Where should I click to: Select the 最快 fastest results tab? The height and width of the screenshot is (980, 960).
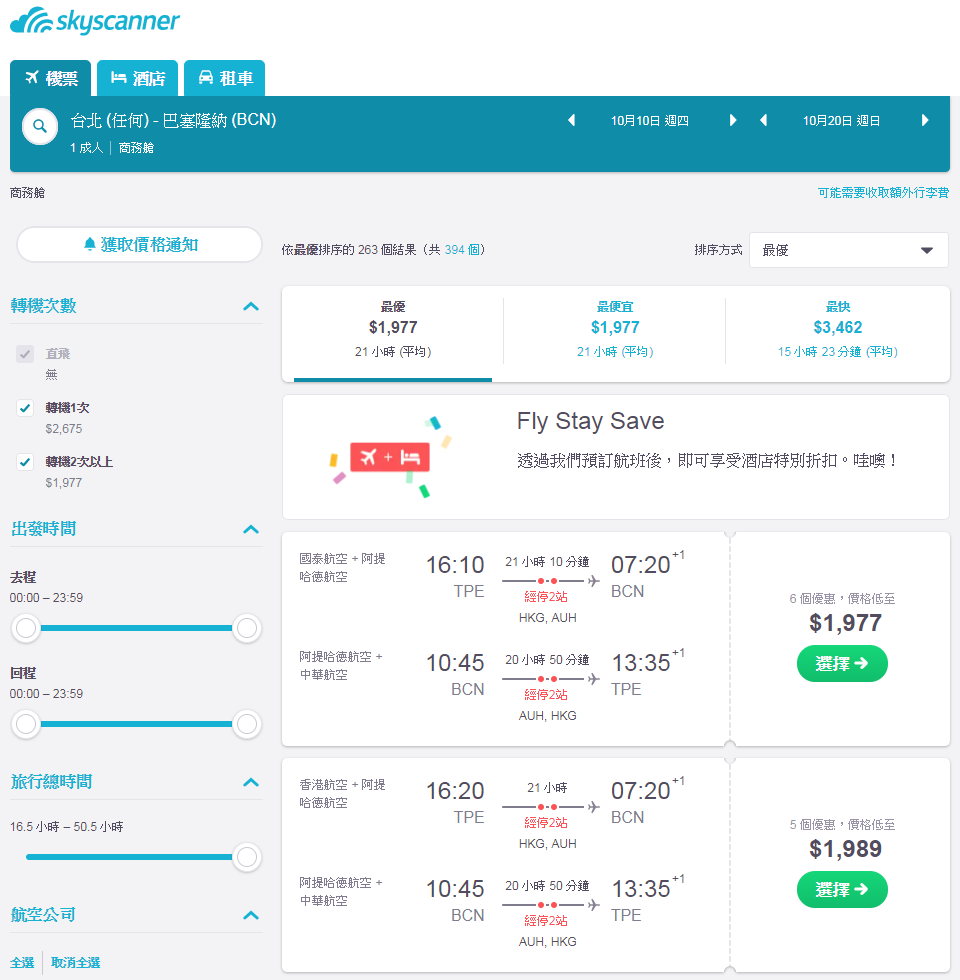click(x=838, y=329)
